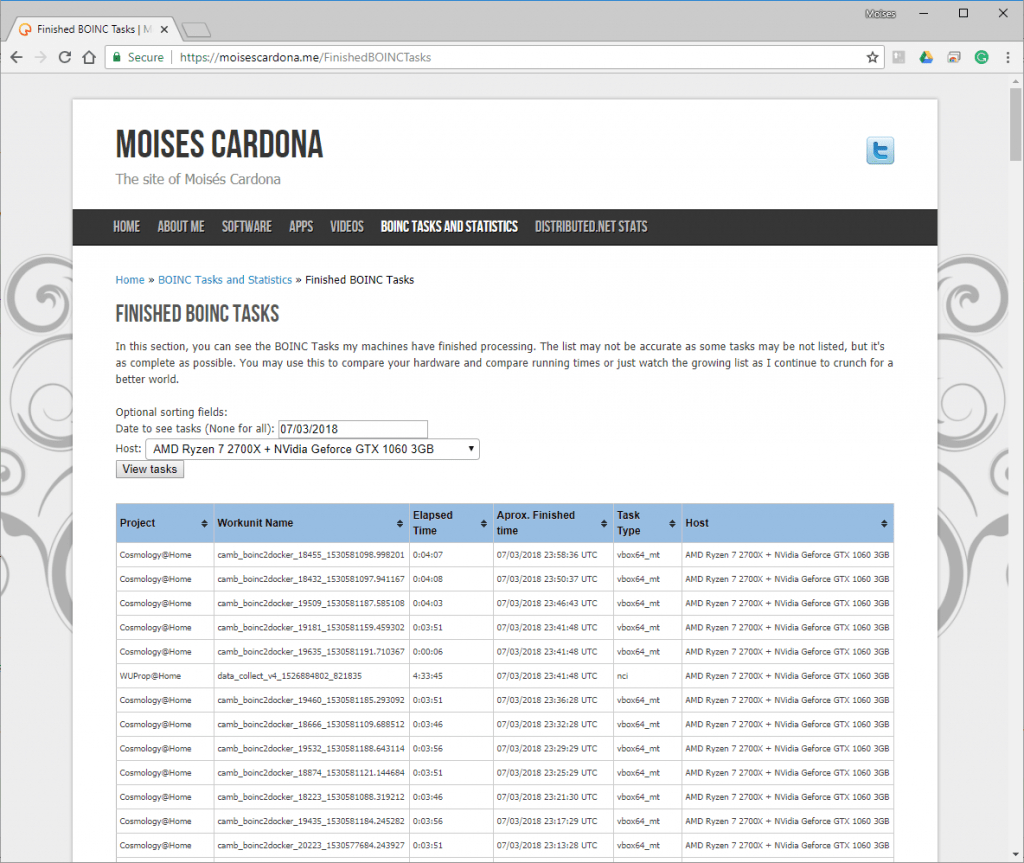The width and height of the screenshot is (1024, 863).
Task: Click finished time 07/03/2018 23:58:36 UTC
Action: (x=547, y=555)
